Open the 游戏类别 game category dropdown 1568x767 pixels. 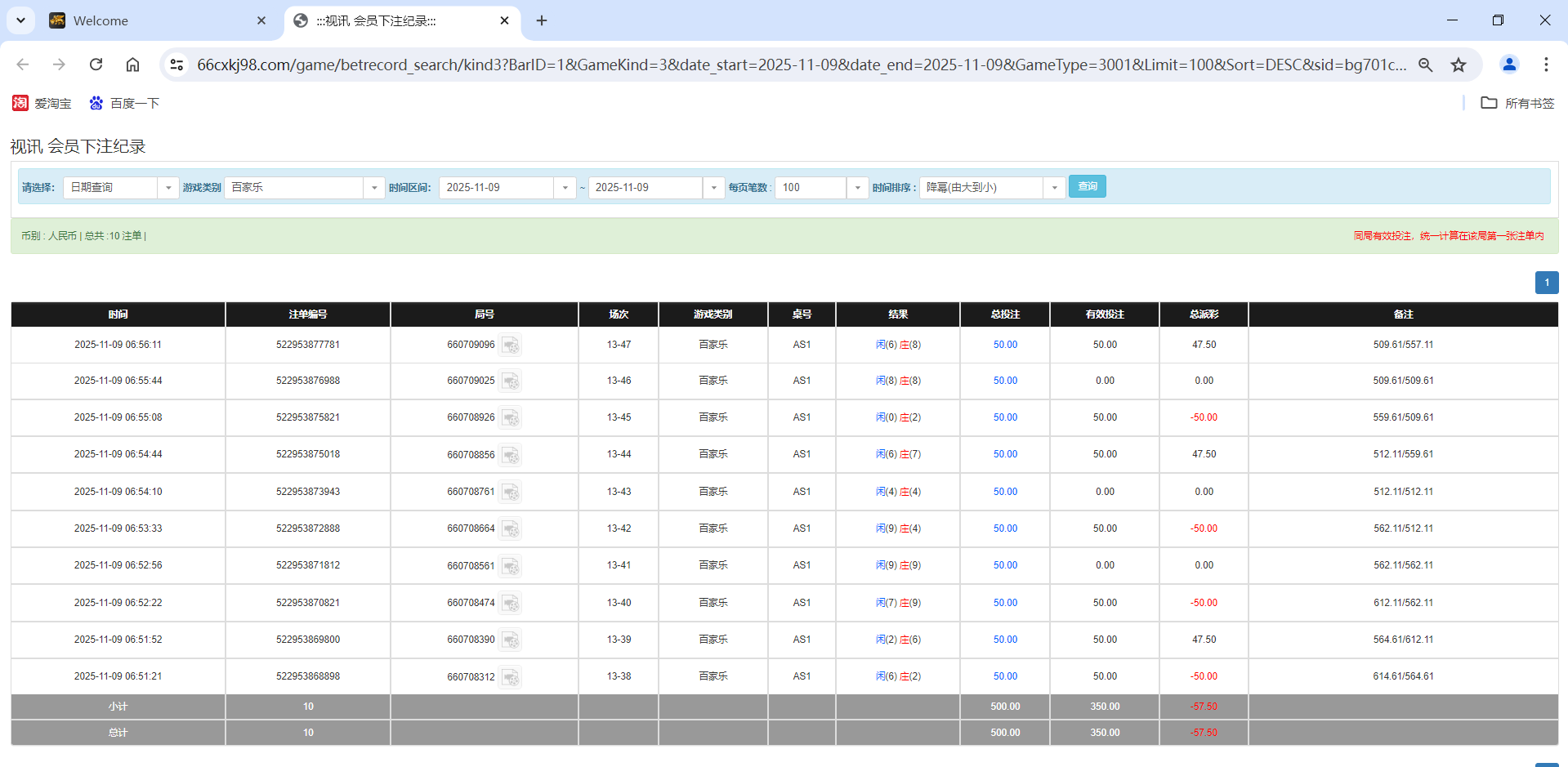point(374,187)
